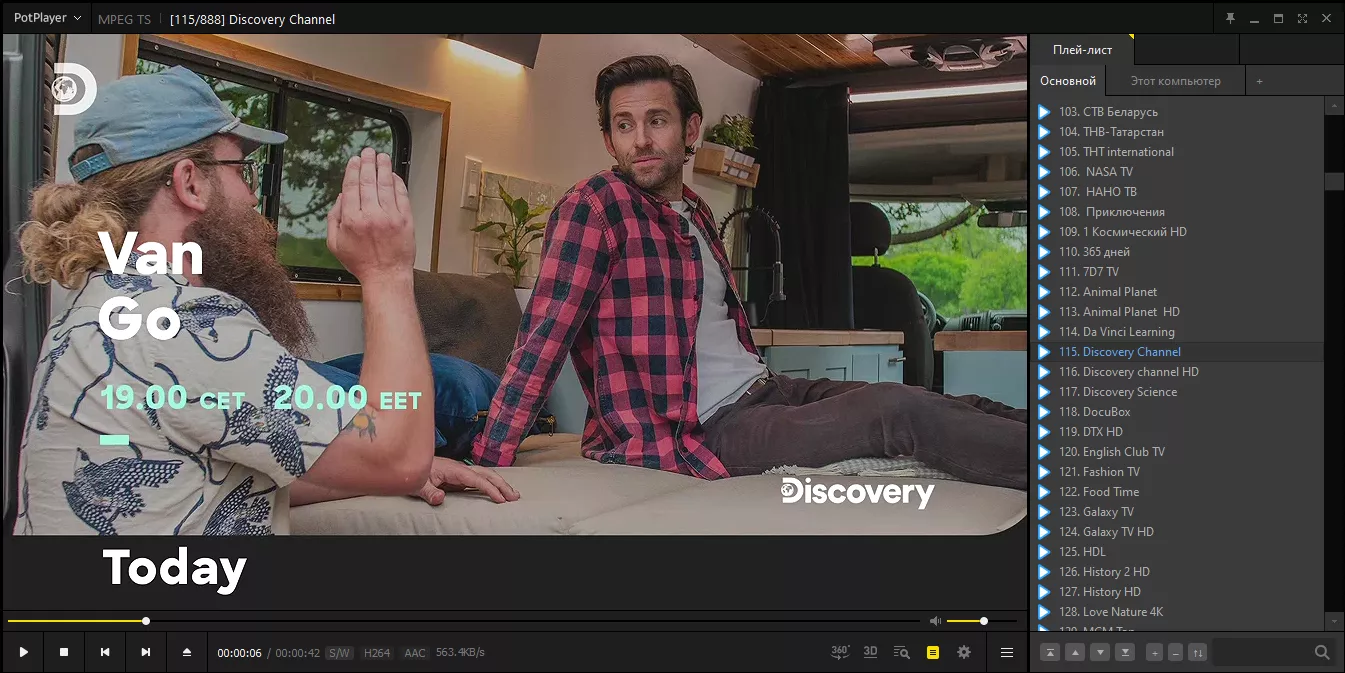1345x673 pixels.
Task: Choose 126. History 2 HD channel
Action: click(x=1177, y=572)
